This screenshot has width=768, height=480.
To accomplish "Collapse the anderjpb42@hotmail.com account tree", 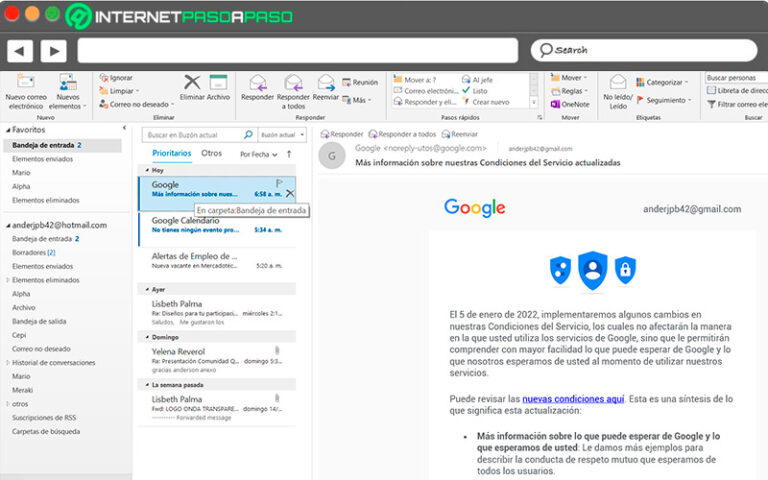I will tap(8, 225).
